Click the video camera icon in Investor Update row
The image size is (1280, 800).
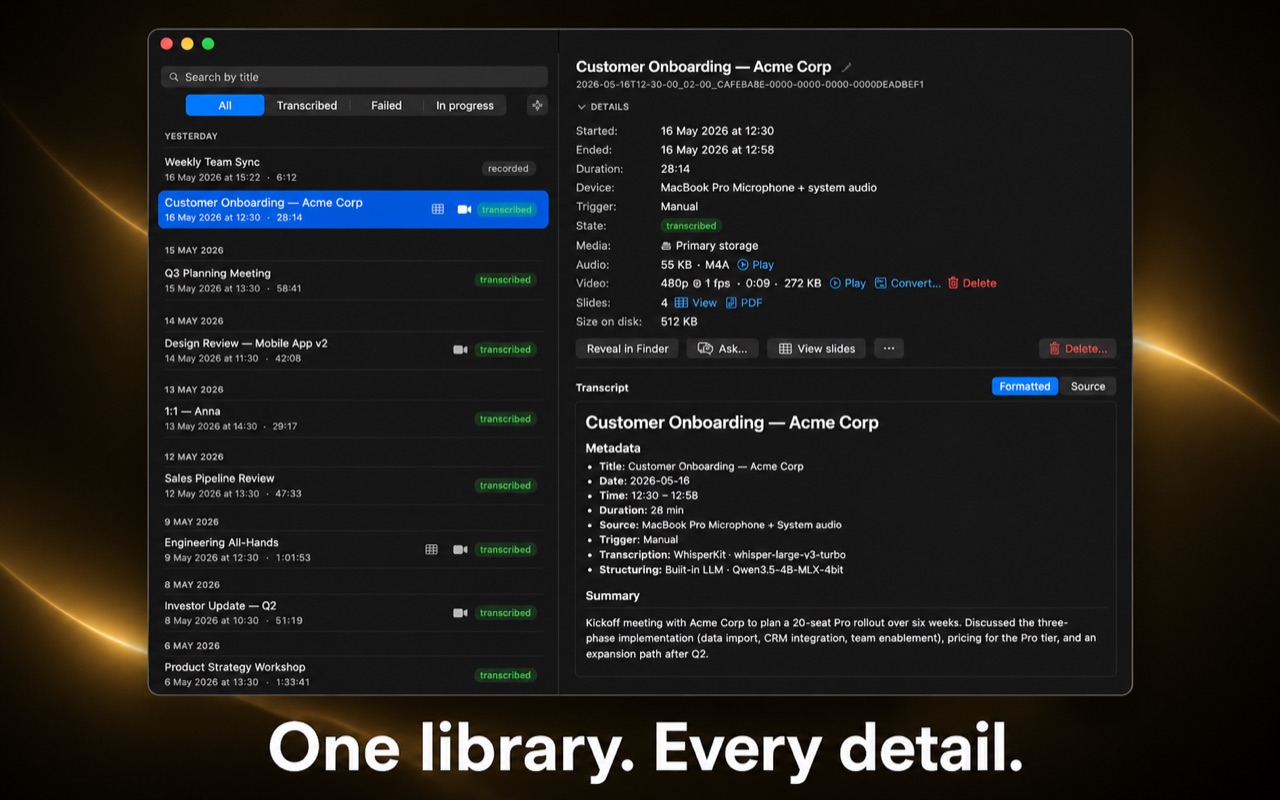pos(460,612)
